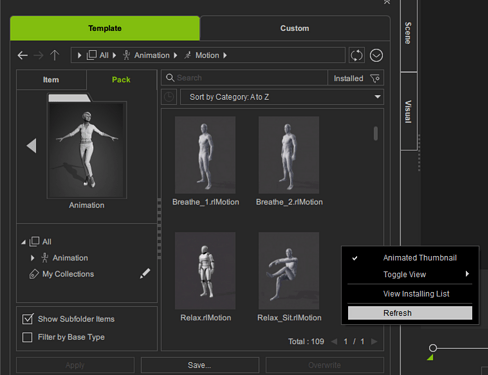Select My Collections in the tree

click(x=68, y=274)
